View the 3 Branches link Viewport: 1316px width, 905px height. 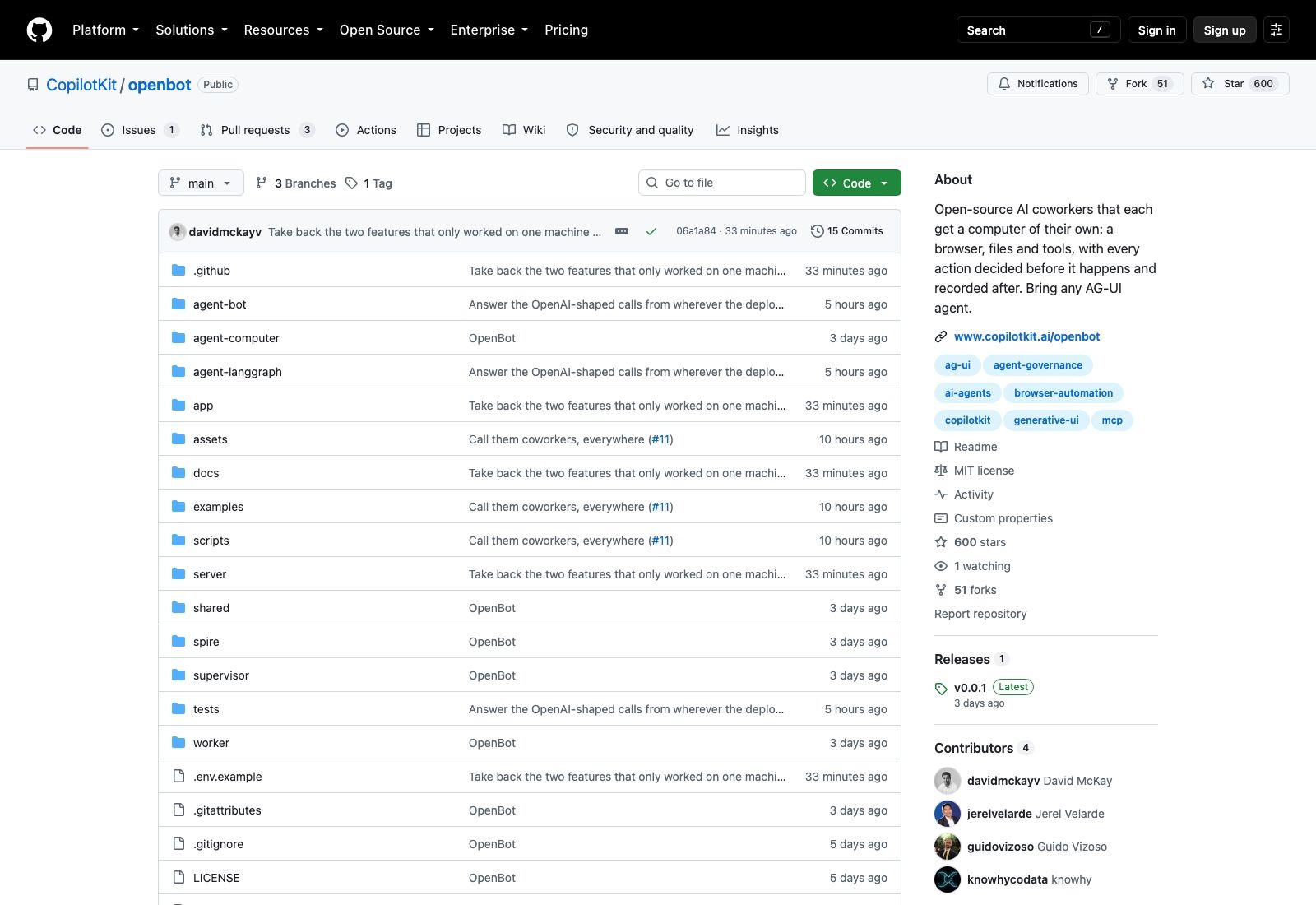click(x=296, y=183)
